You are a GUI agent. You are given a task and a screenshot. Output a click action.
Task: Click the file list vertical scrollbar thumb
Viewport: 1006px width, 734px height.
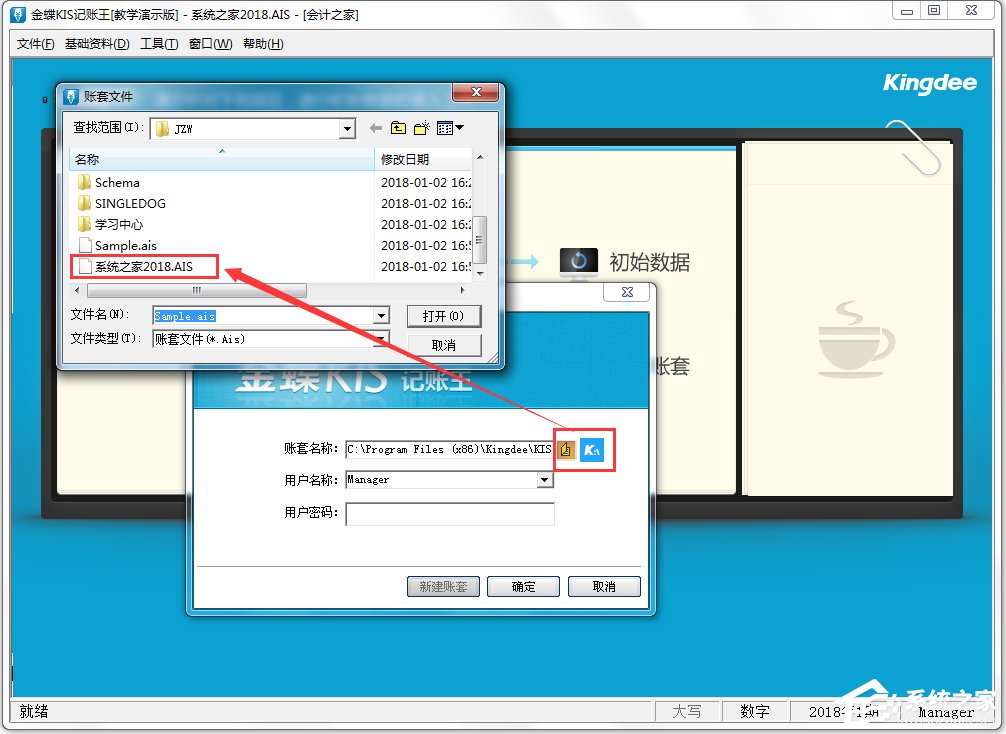480,240
